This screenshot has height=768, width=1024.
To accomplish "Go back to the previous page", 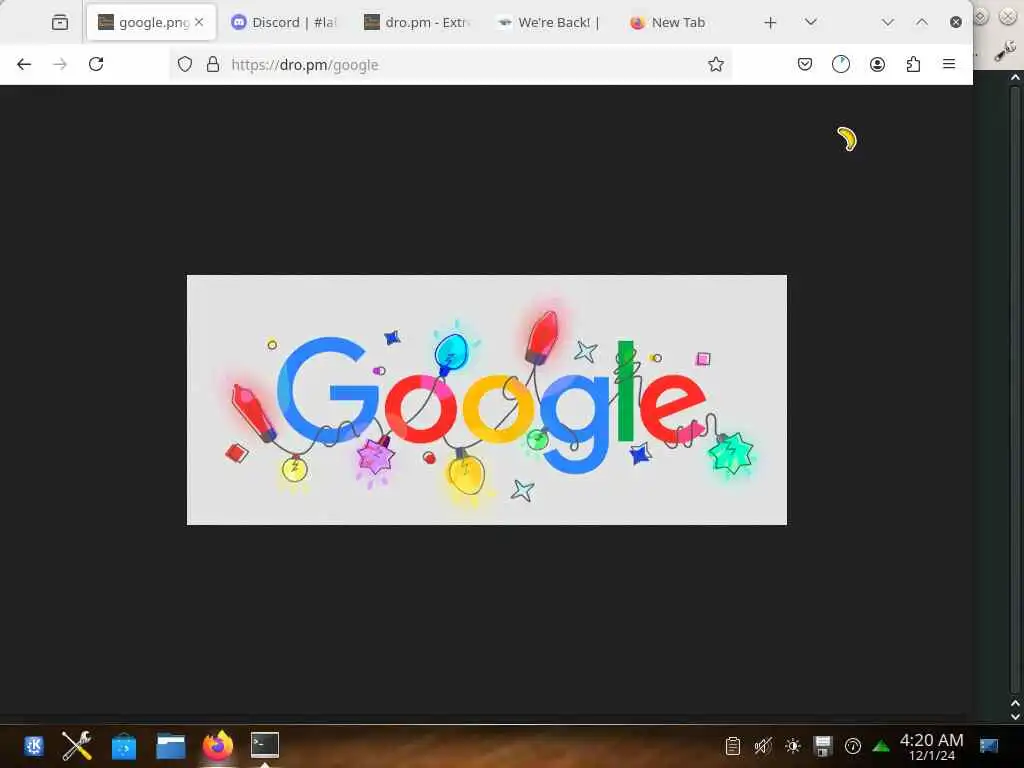I will point(24,64).
